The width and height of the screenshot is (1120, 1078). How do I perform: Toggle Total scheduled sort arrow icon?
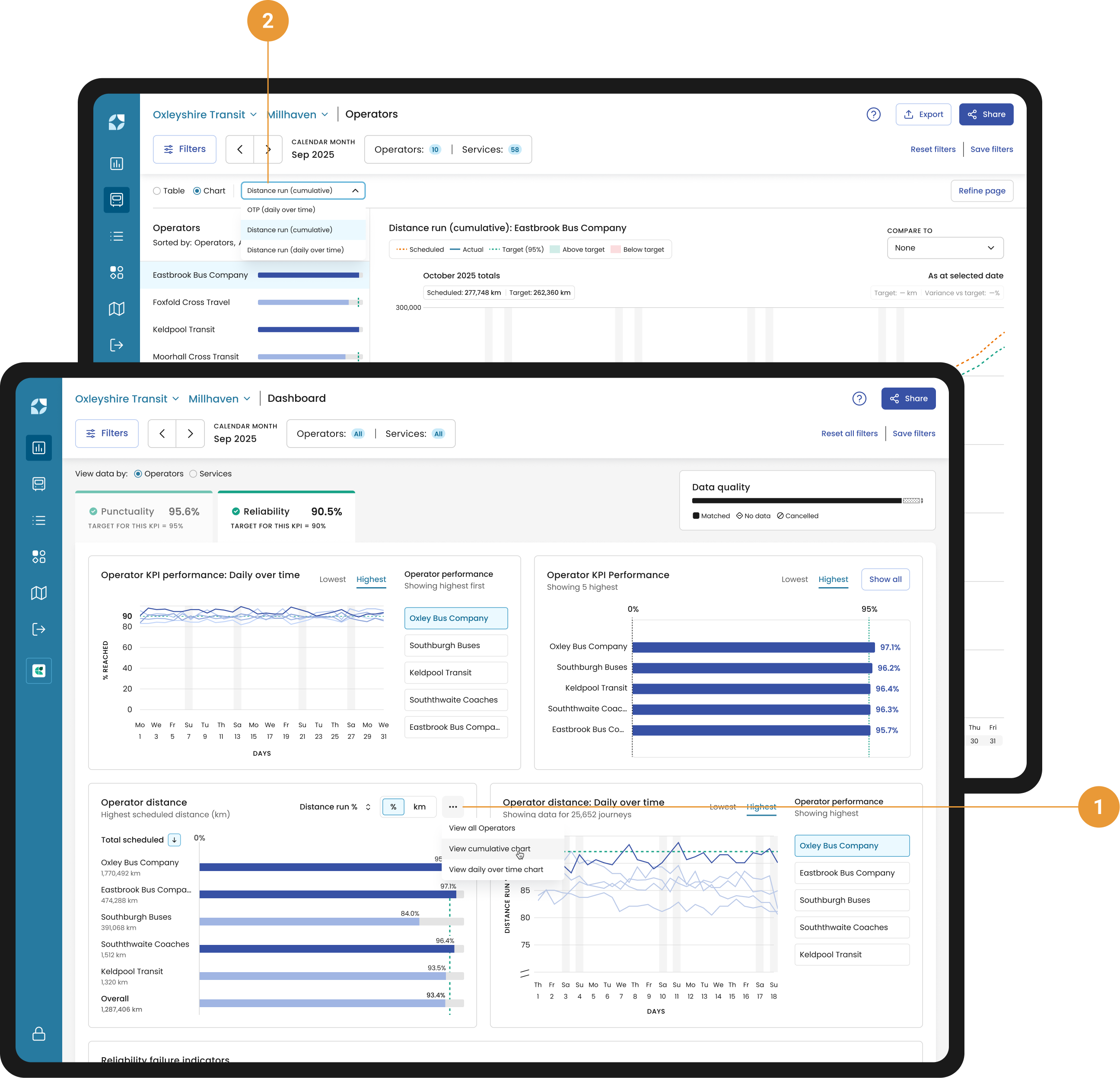point(174,840)
